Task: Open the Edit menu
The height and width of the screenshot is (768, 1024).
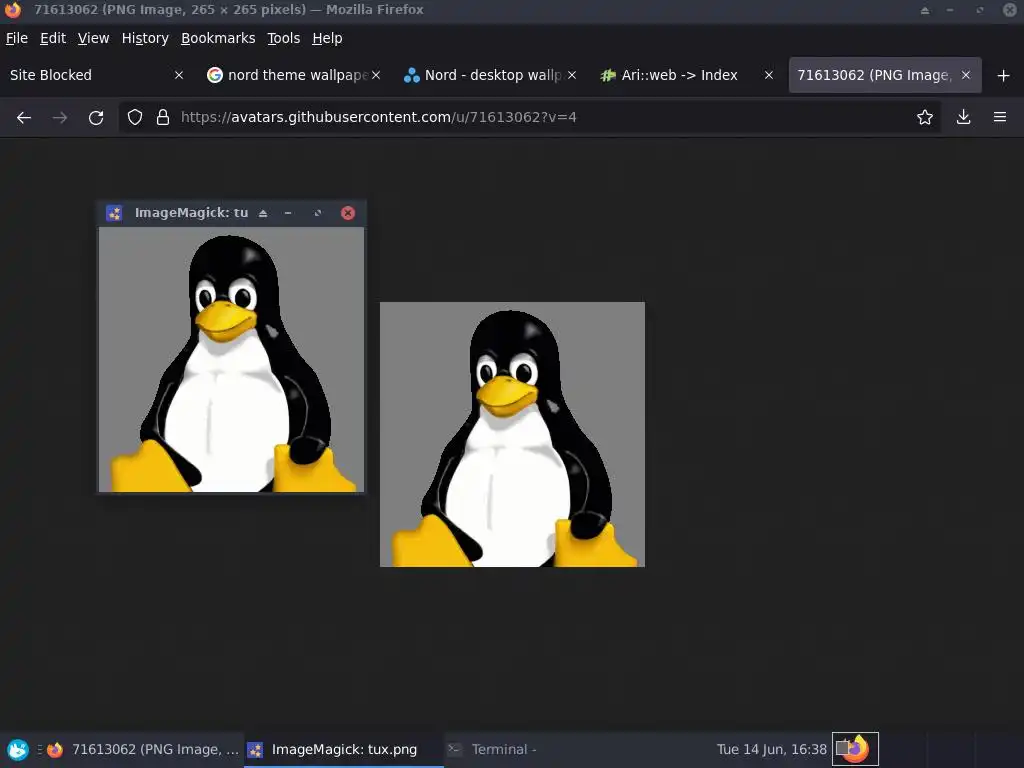Action: 53,39
